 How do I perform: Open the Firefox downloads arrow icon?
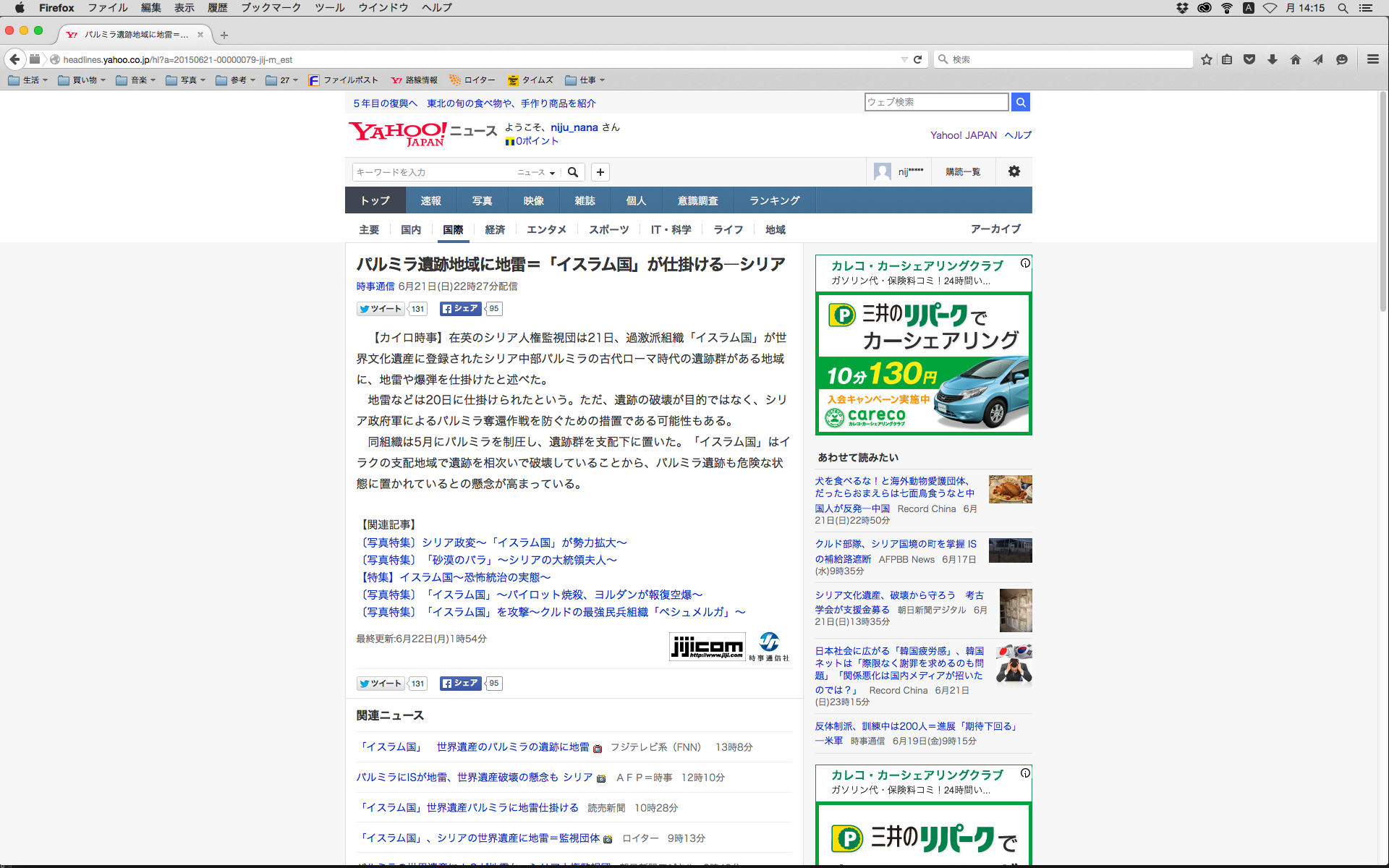(1272, 59)
